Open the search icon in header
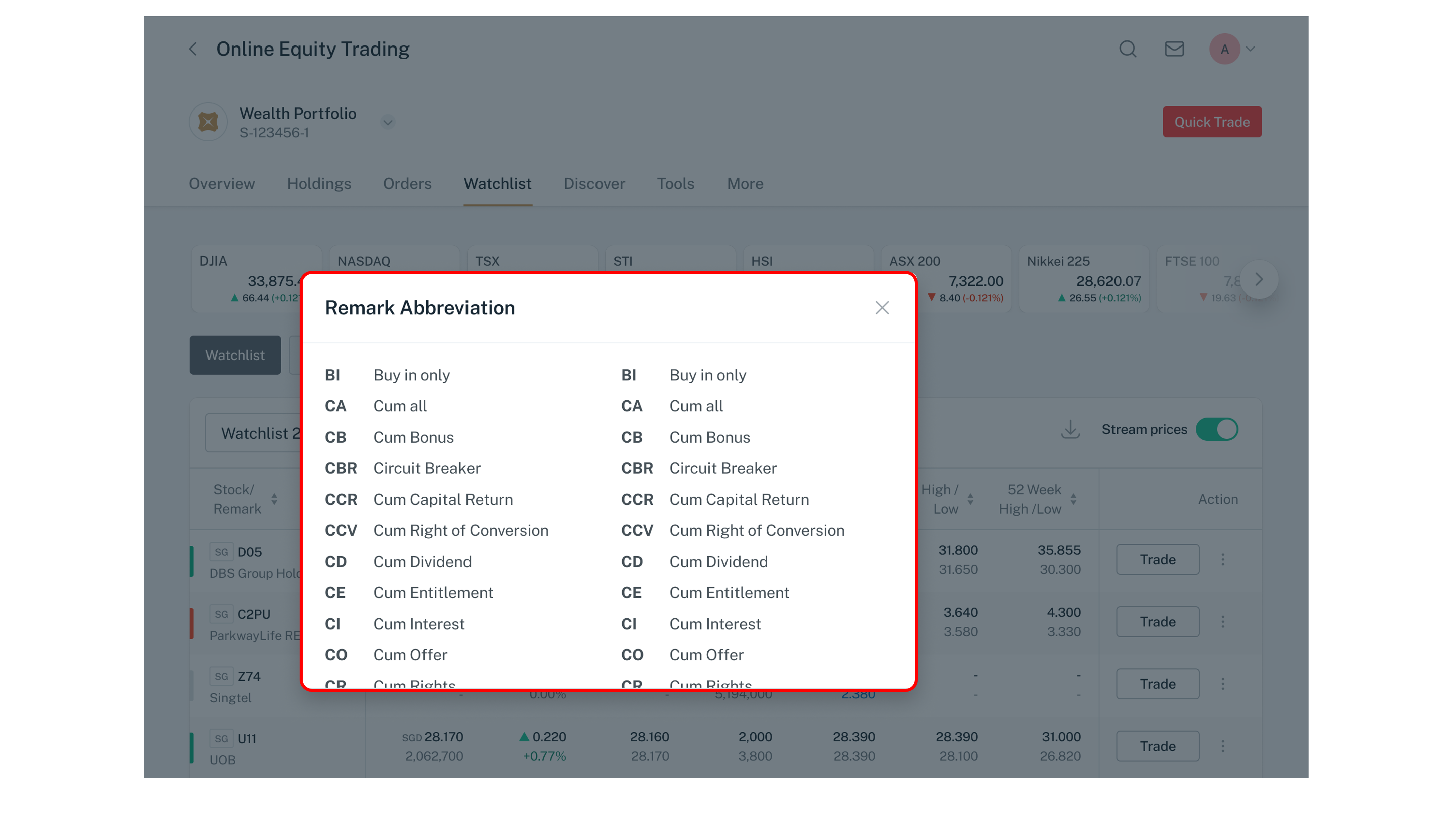This screenshot has width=1456, height=839. tap(1128, 49)
